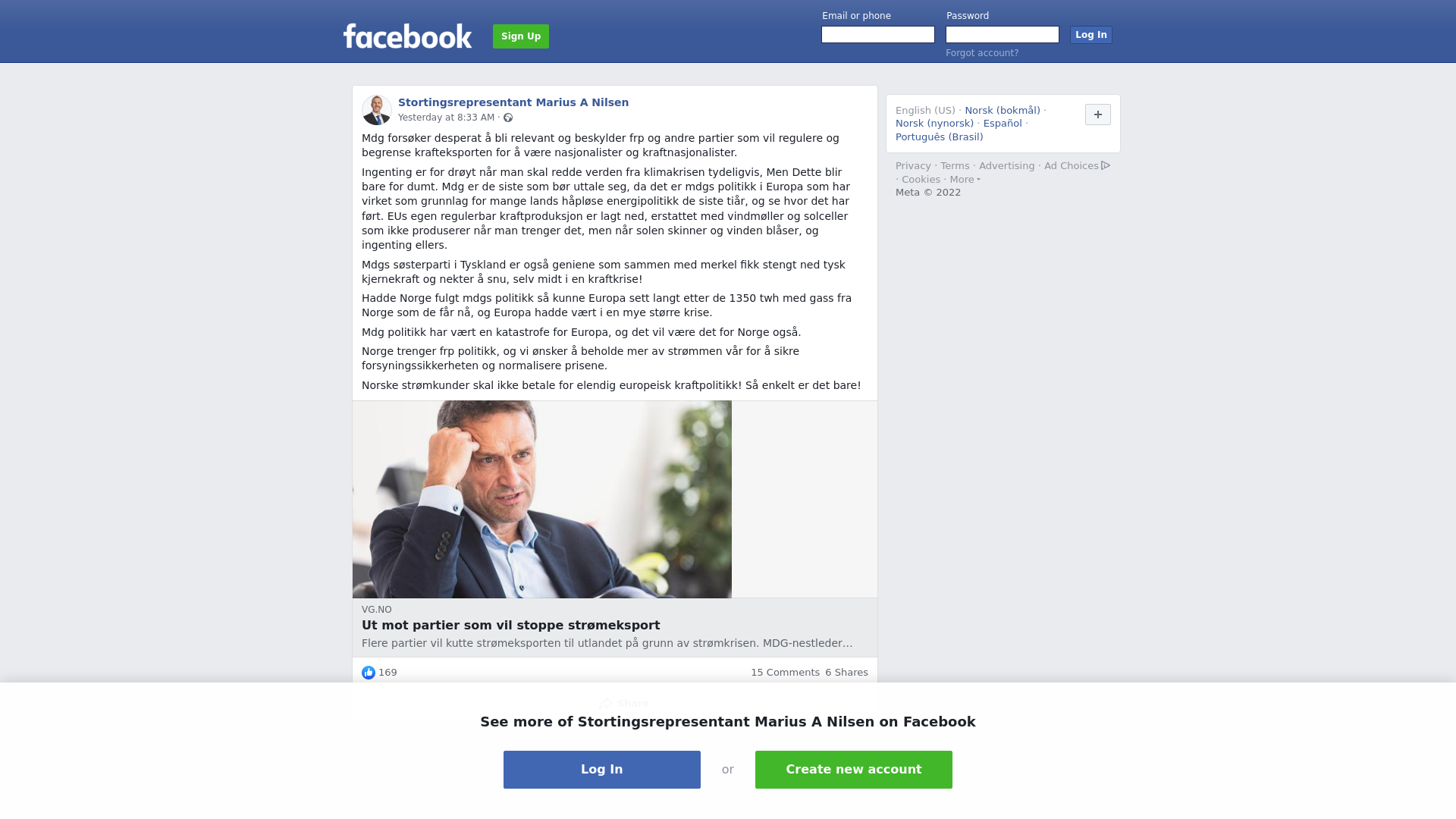
Task: Open Stortingsrepresentant Marius A Nilsen page link
Action: click(513, 102)
